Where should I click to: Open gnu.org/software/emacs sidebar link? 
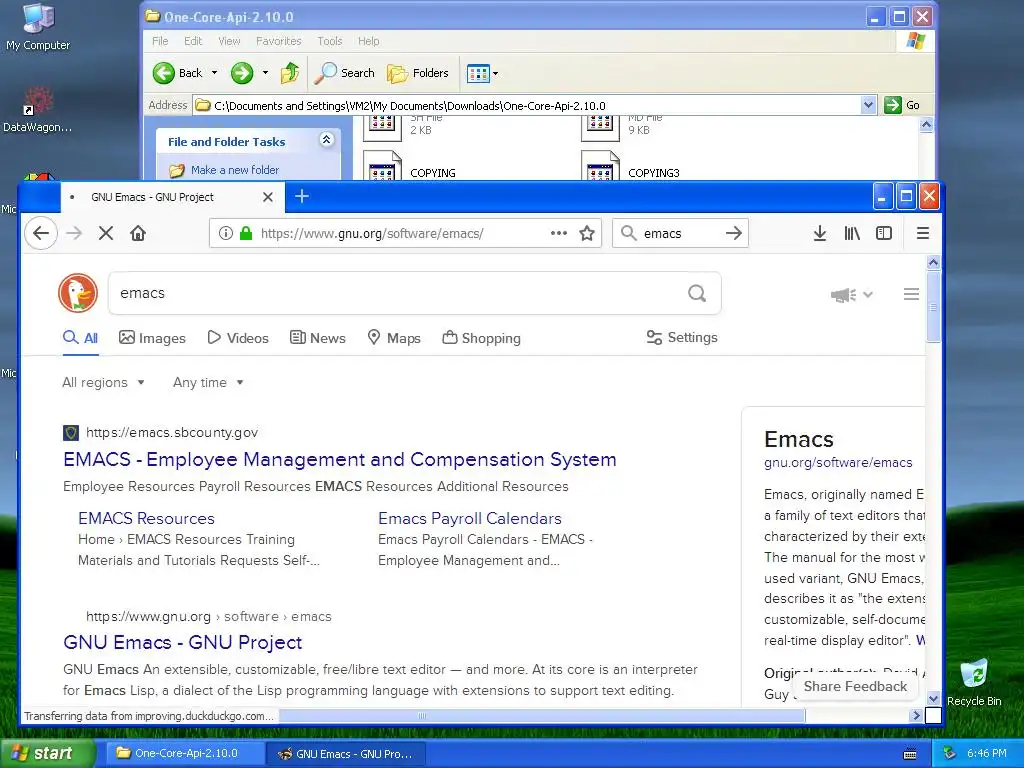coord(838,463)
